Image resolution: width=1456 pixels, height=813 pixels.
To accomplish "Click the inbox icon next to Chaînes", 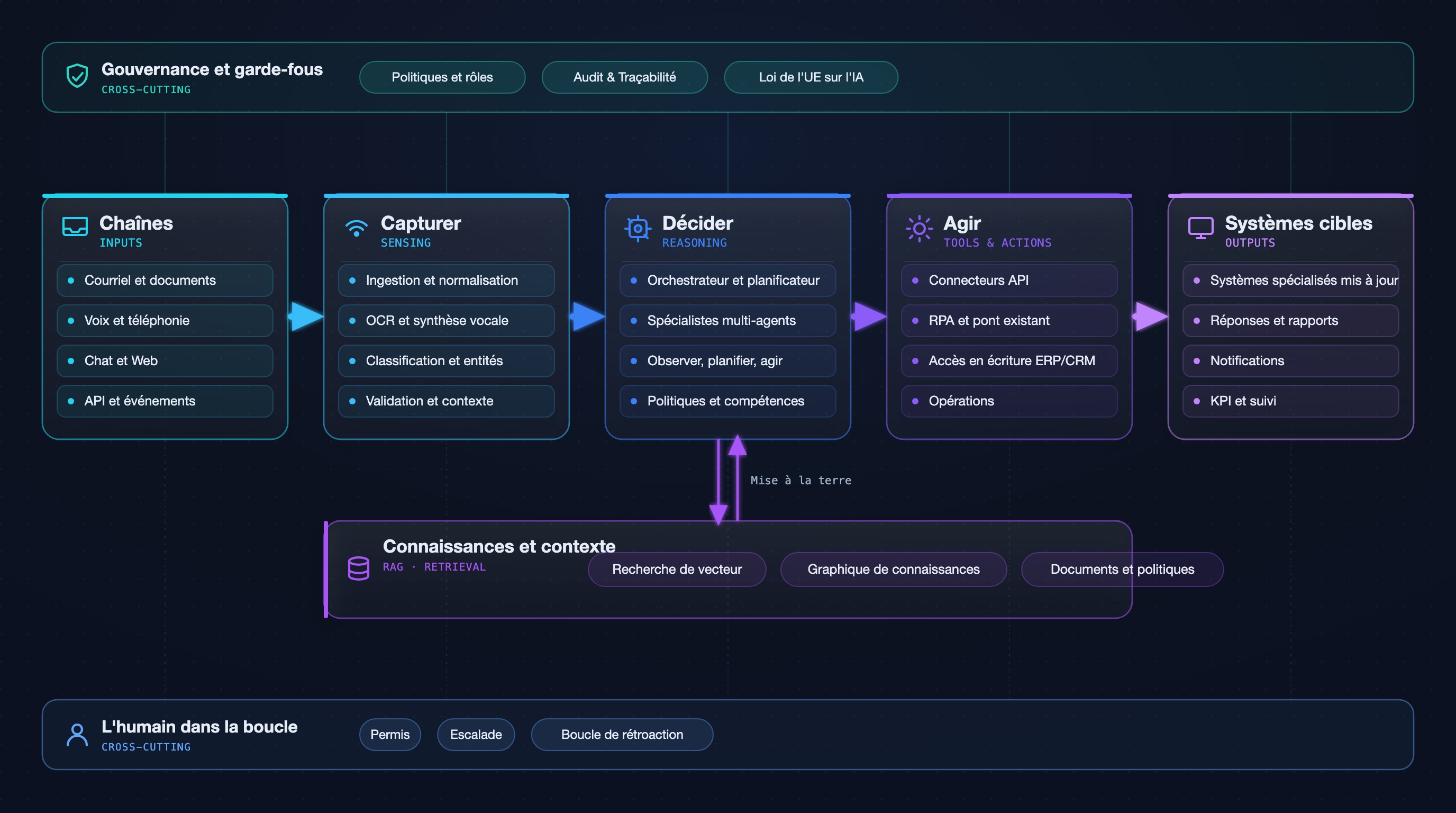I will [75, 227].
